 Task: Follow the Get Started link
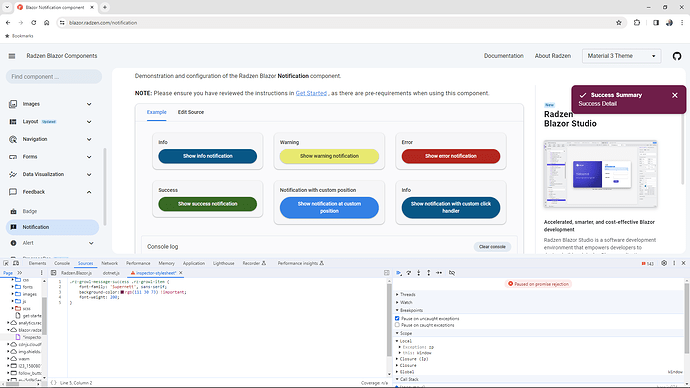pyautogui.click(x=311, y=93)
